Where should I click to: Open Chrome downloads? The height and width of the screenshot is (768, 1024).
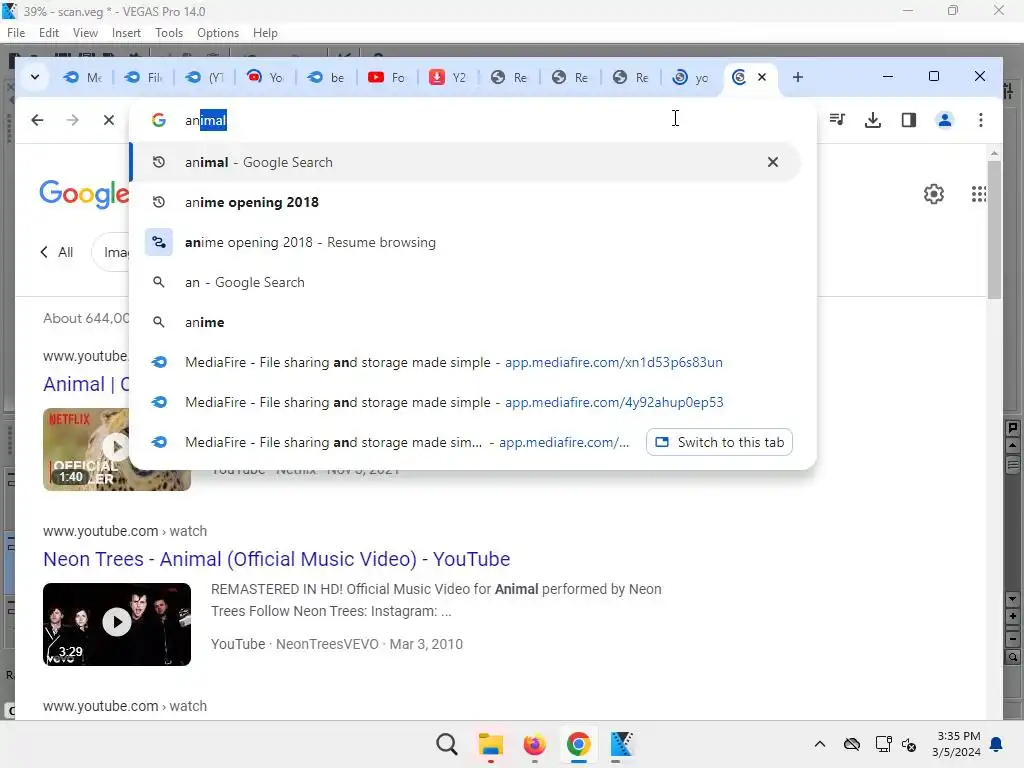[x=872, y=120]
